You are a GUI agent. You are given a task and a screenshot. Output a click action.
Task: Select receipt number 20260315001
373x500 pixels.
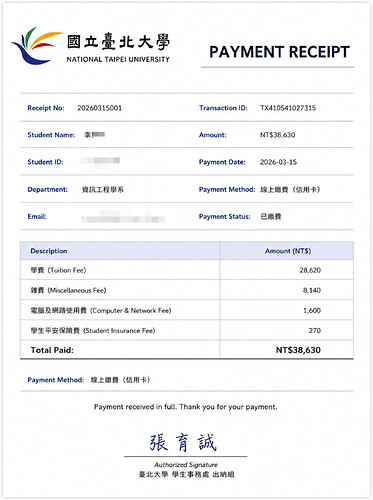coord(100,108)
